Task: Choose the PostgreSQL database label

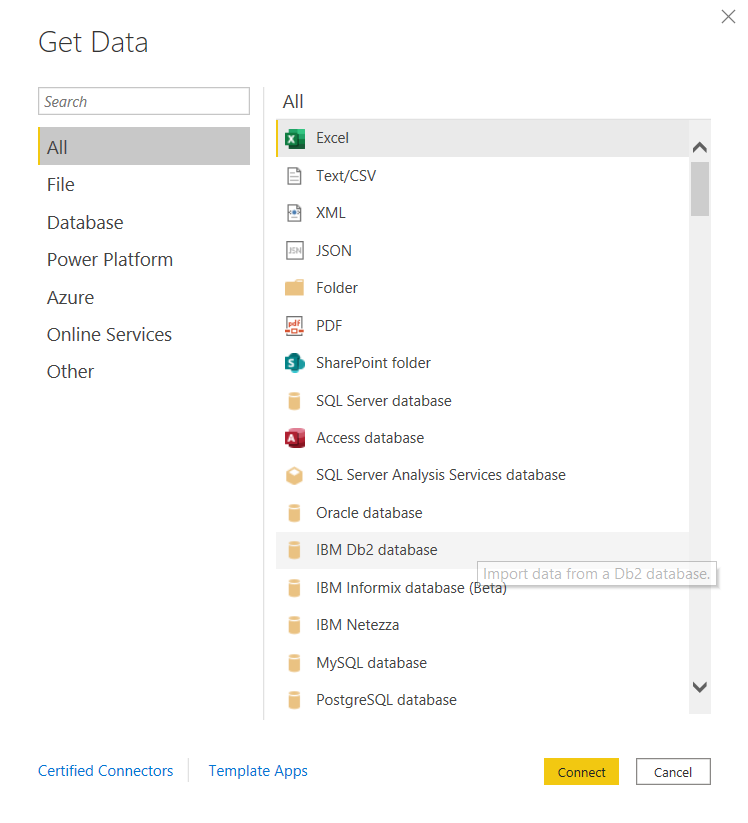Action: [x=386, y=700]
